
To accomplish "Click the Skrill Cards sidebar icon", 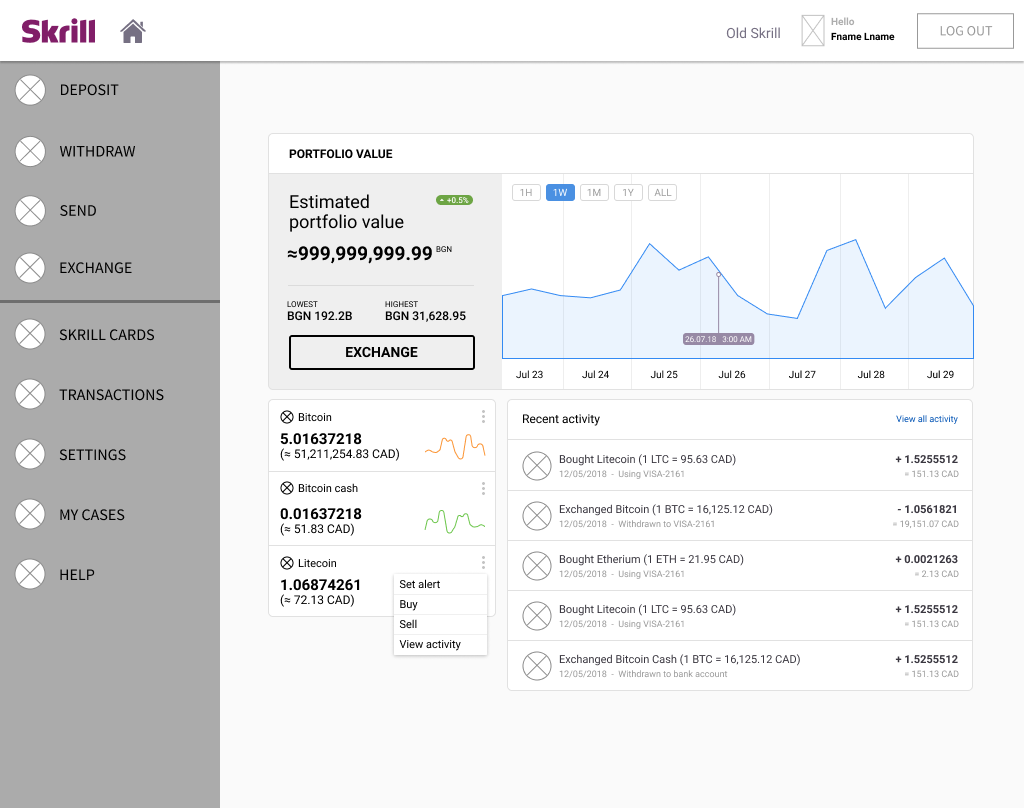I will click(30, 334).
